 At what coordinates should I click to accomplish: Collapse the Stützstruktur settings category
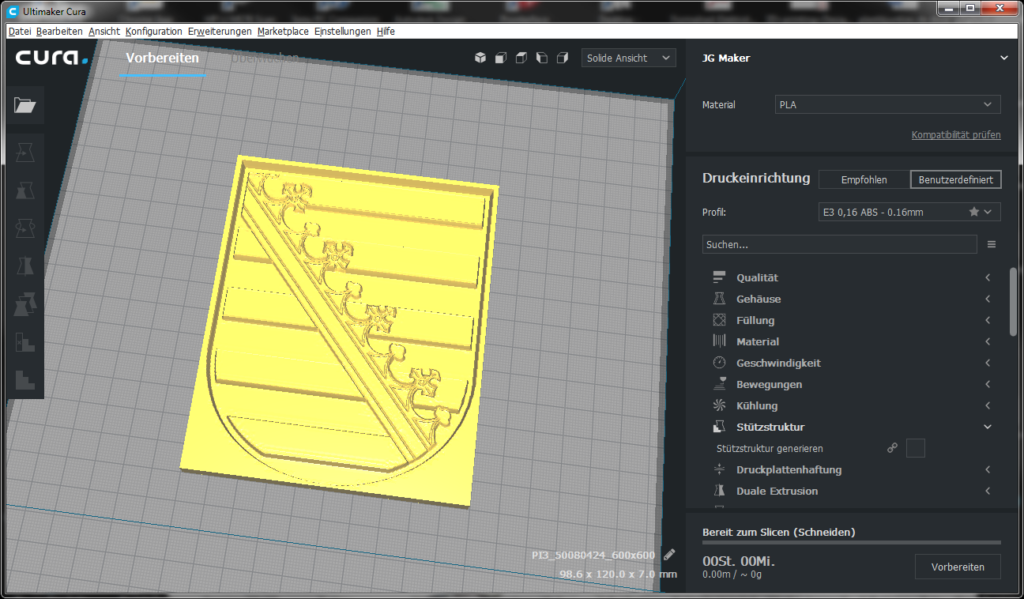(987, 427)
